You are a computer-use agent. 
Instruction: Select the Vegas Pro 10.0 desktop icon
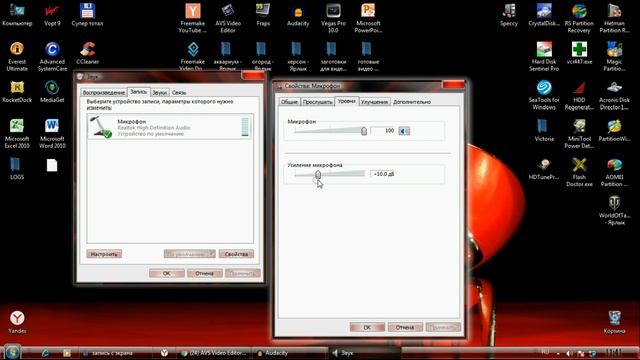[x=333, y=18]
